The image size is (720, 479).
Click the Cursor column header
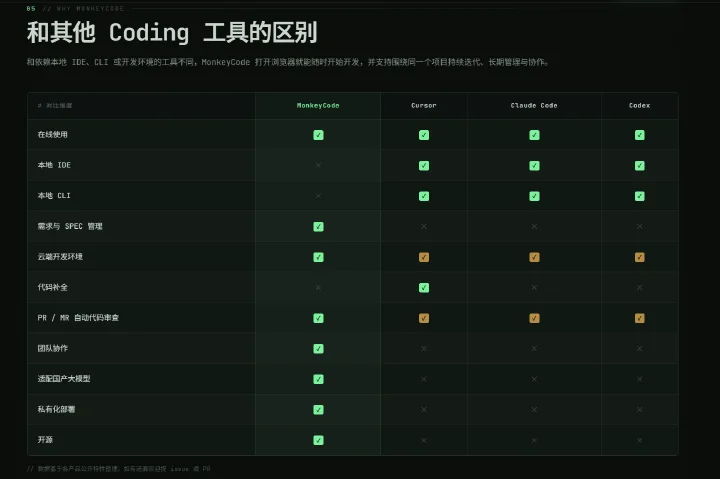click(424, 106)
